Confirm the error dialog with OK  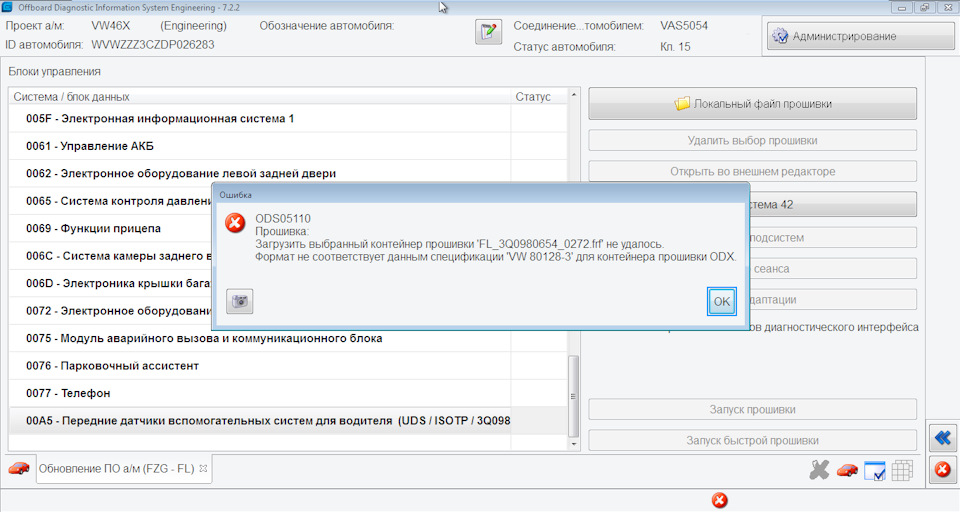721,301
